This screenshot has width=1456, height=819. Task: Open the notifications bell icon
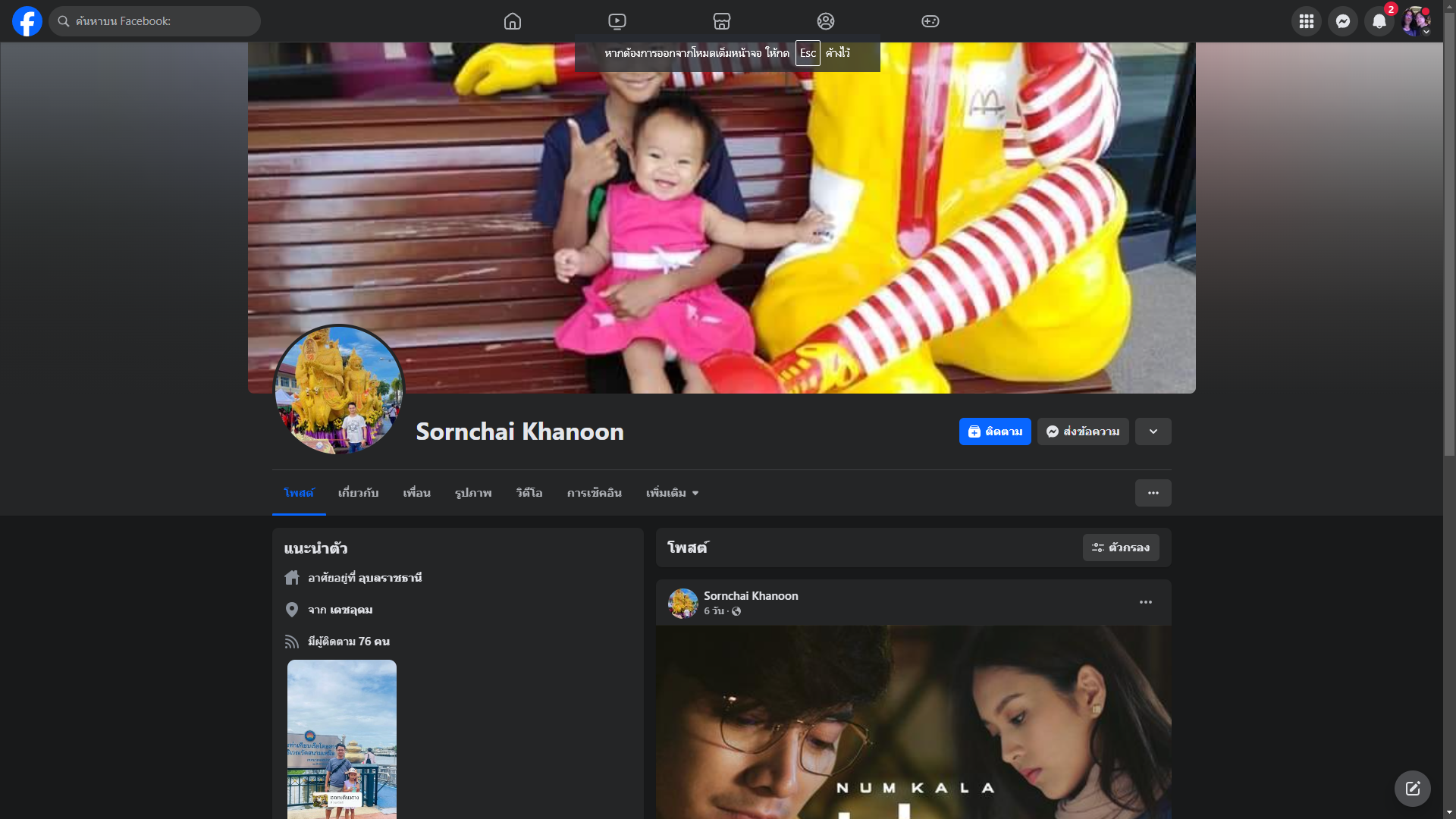point(1379,21)
